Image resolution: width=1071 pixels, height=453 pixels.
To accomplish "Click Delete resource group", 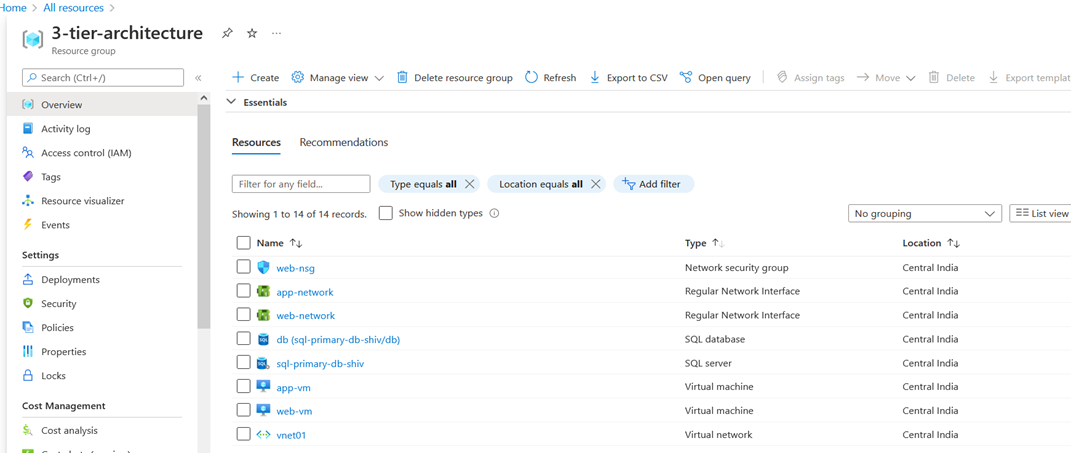I will click(455, 78).
